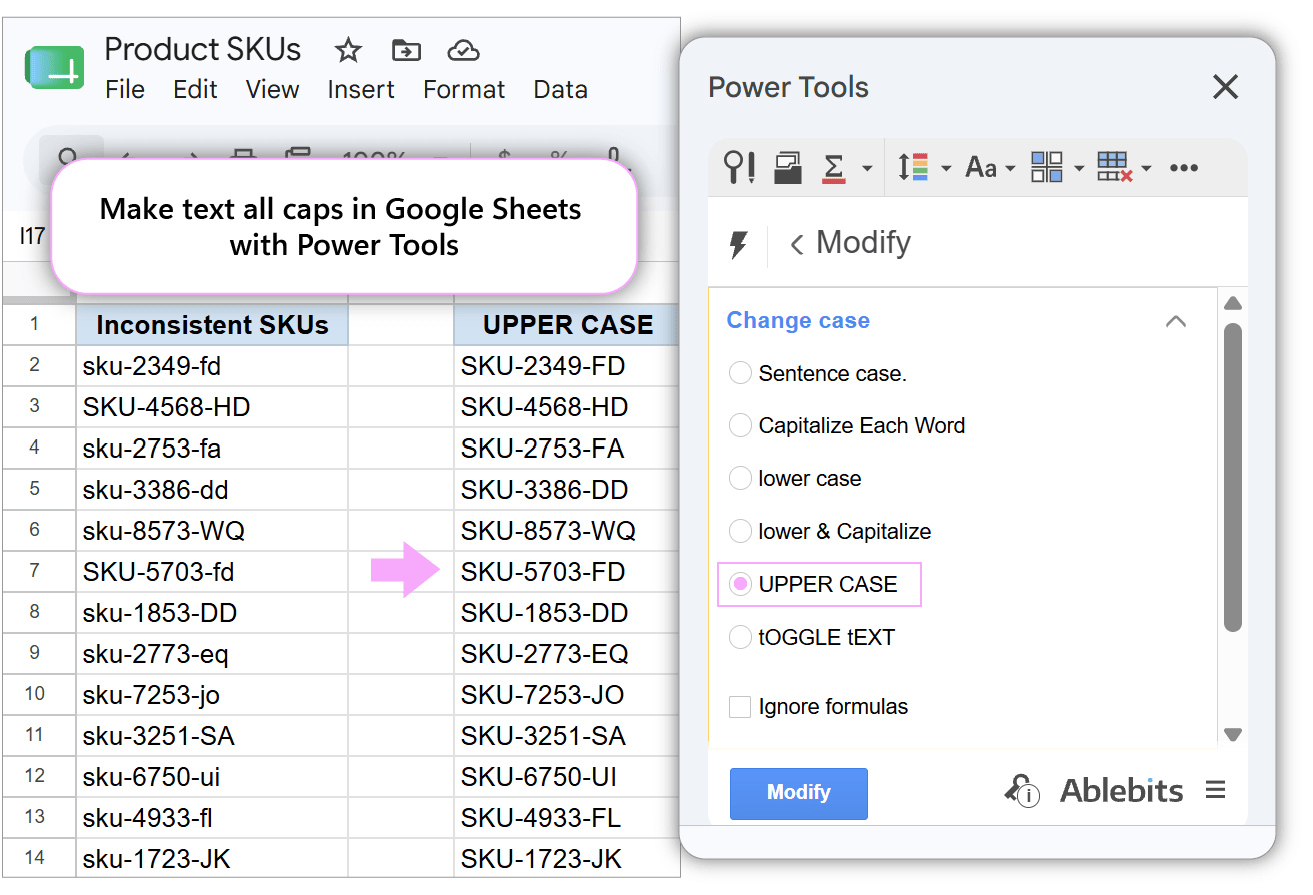This screenshot has height=895, width=1313.
Task: Open the Data menu
Action: pyautogui.click(x=560, y=89)
